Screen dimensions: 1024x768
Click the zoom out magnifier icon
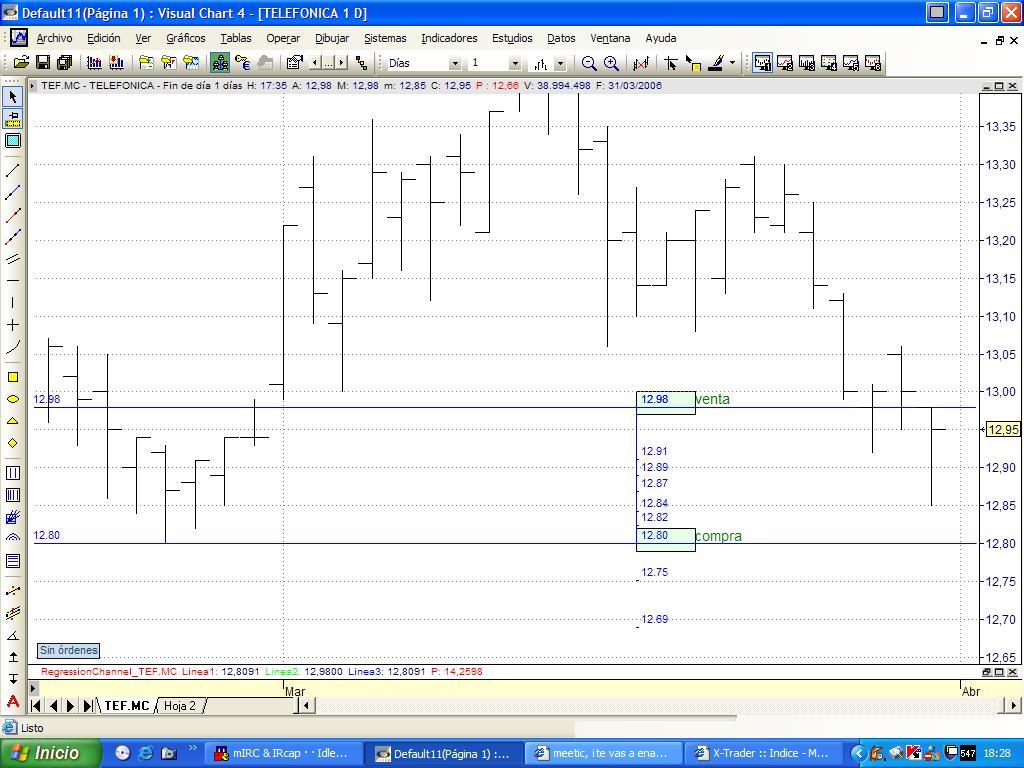pyautogui.click(x=588, y=63)
